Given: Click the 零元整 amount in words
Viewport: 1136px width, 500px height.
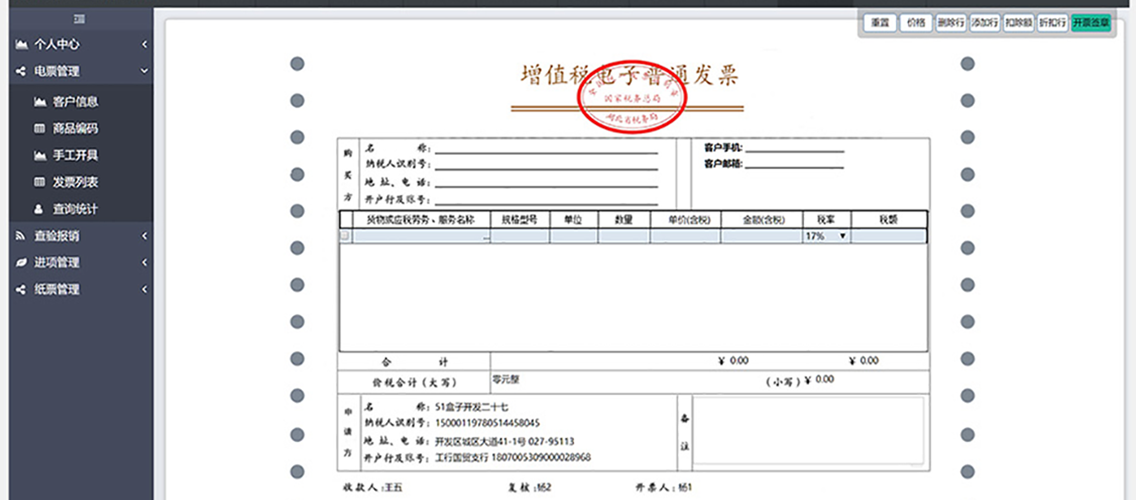Looking at the screenshot, I should 505,379.
